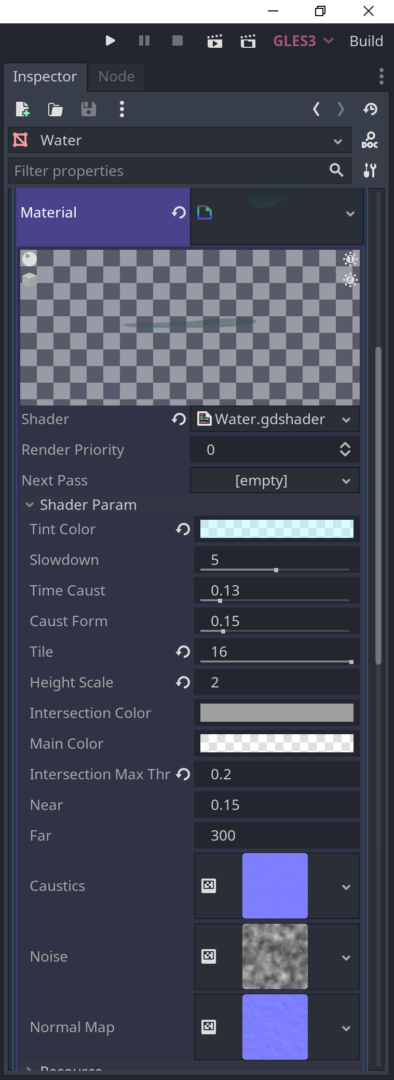Open the GLES3 renderer dropdown
394x1080 pixels.
click(303, 41)
